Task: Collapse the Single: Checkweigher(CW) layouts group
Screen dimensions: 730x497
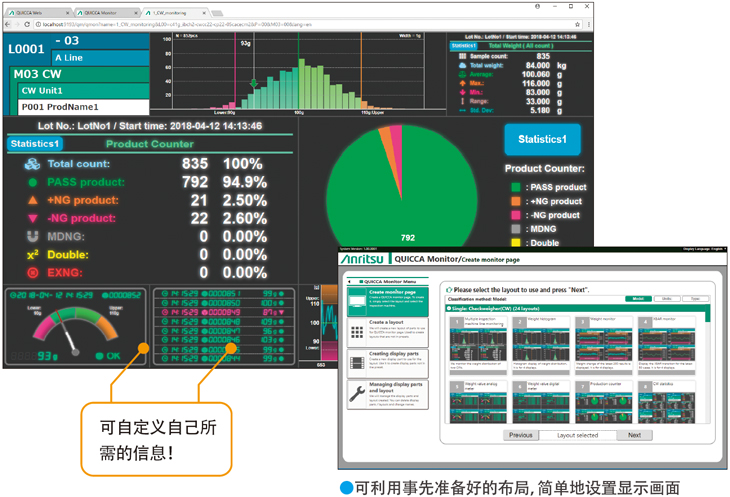Action: coord(449,309)
